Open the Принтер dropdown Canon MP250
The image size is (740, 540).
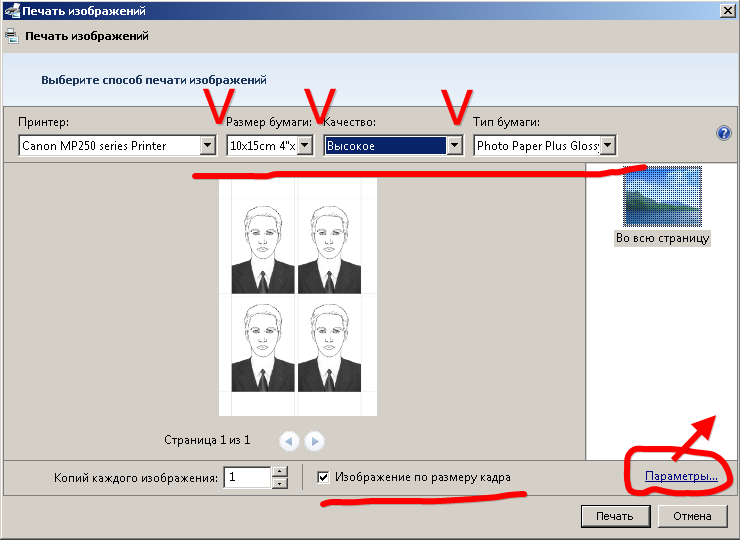[x=118, y=145]
